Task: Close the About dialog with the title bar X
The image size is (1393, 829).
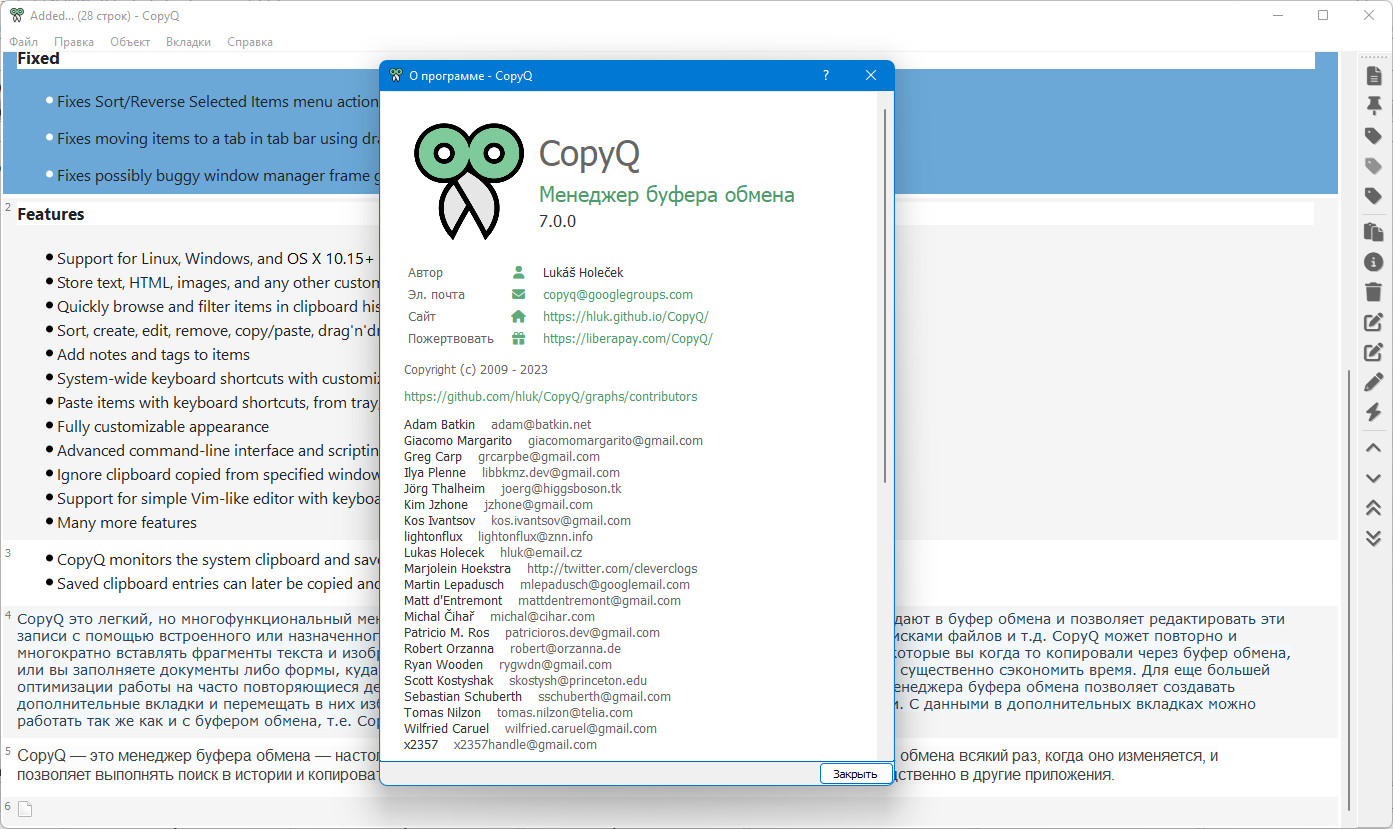Action: click(x=870, y=76)
